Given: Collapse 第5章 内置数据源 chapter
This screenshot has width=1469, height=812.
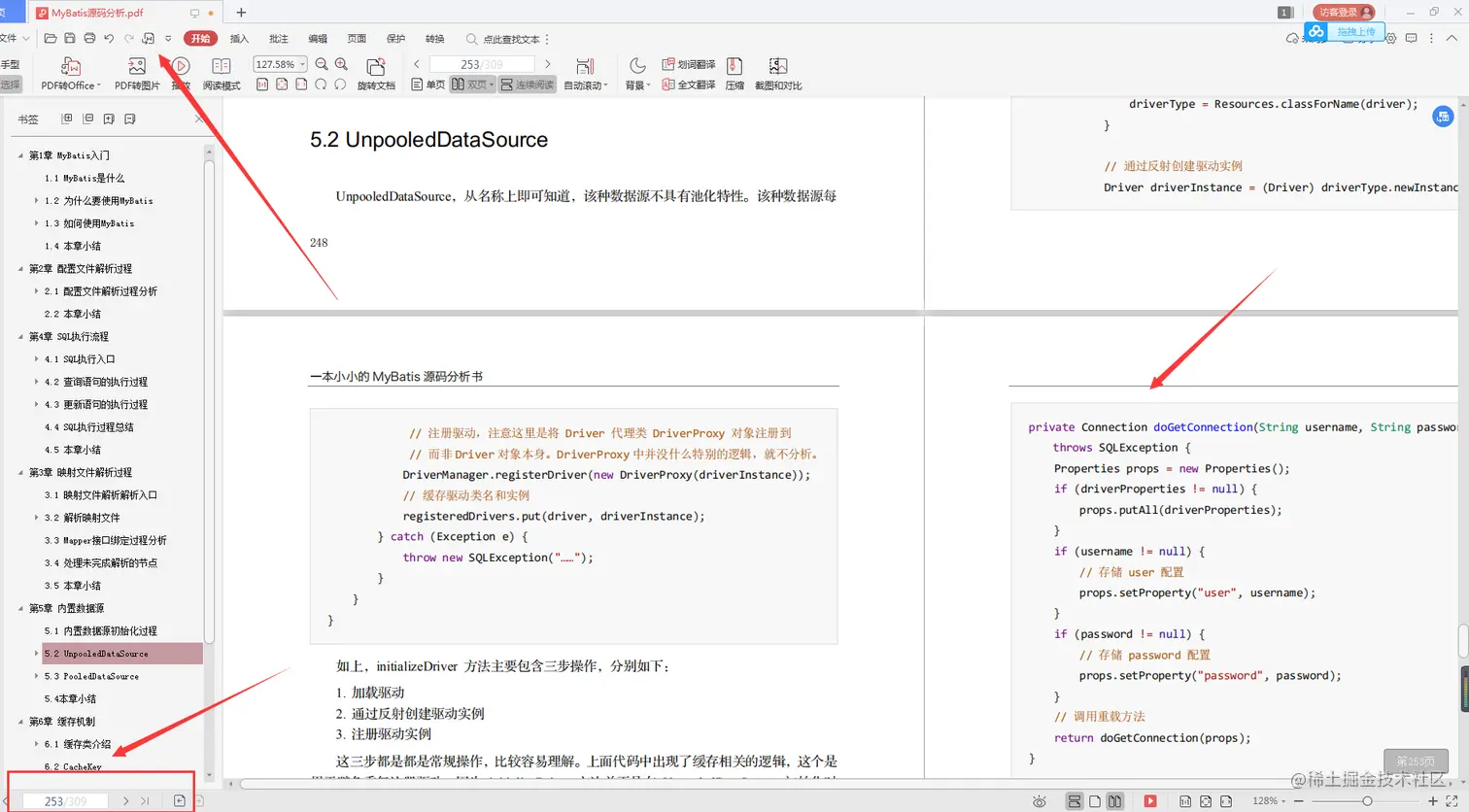Looking at the screenshot, I should pos(20,608).
